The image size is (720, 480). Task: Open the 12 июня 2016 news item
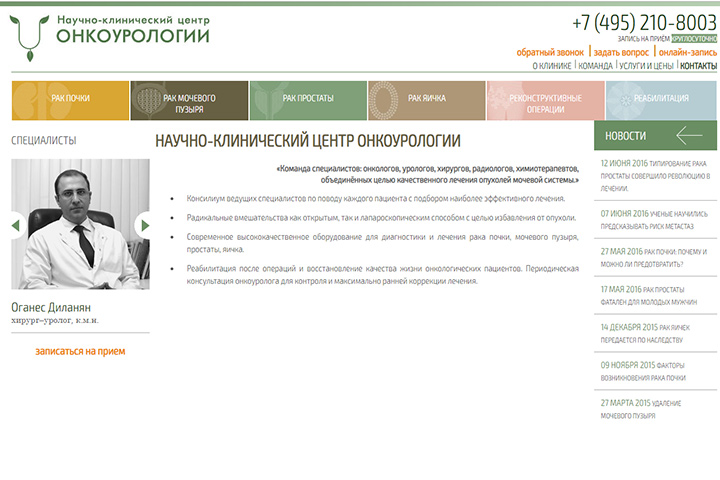pos(655,175)
